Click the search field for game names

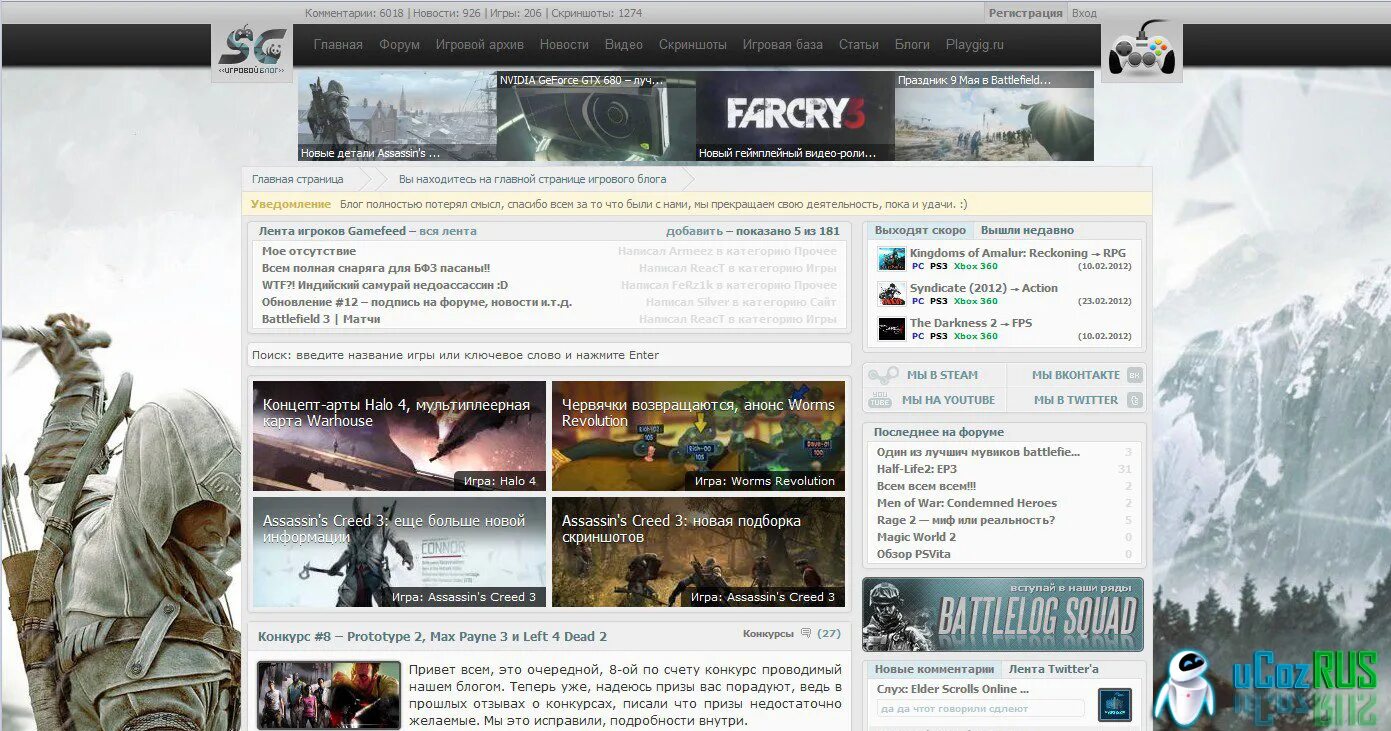(x=550, y=355)
